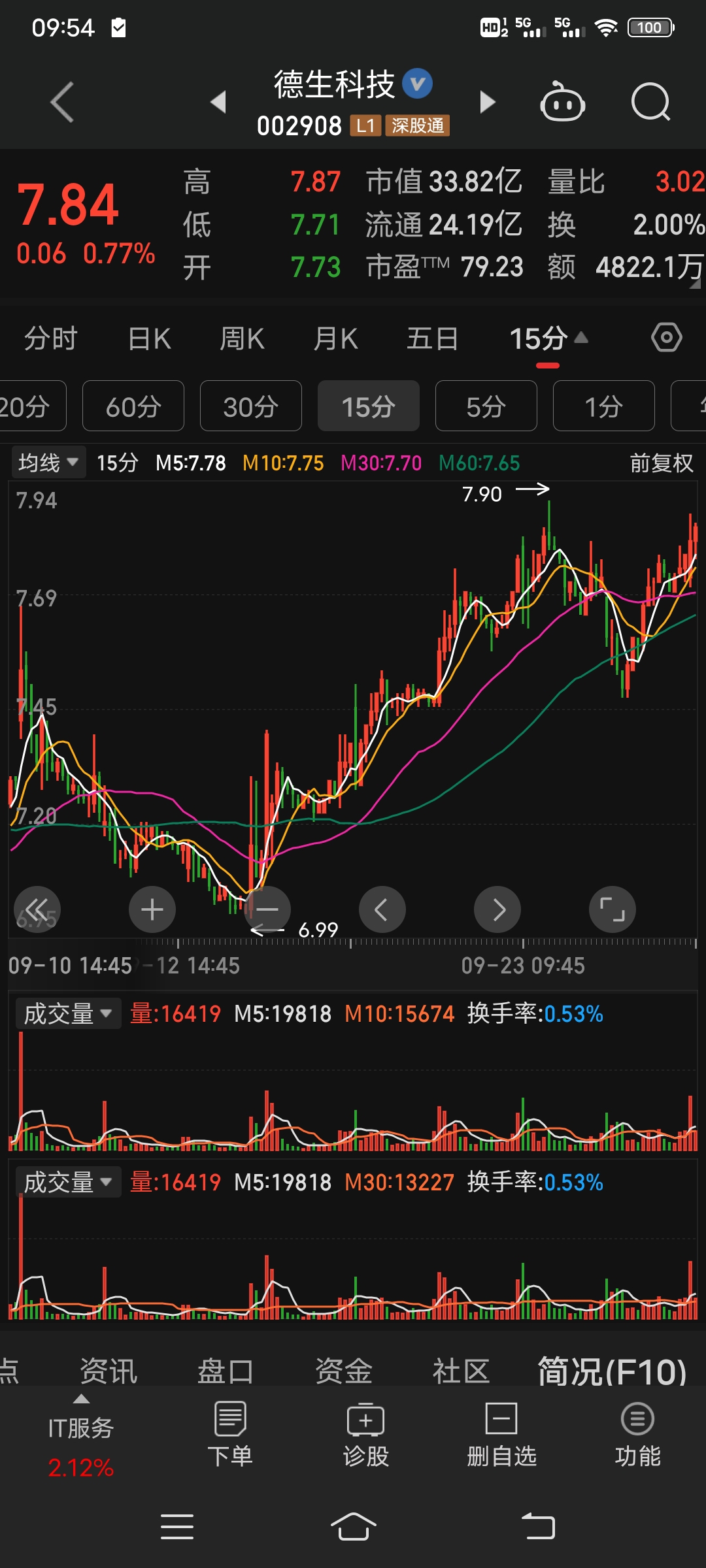The width and height of the screenshot is (706, 1568).
Task: Open 简况(F10) company profile tab
Action: 613,1371
